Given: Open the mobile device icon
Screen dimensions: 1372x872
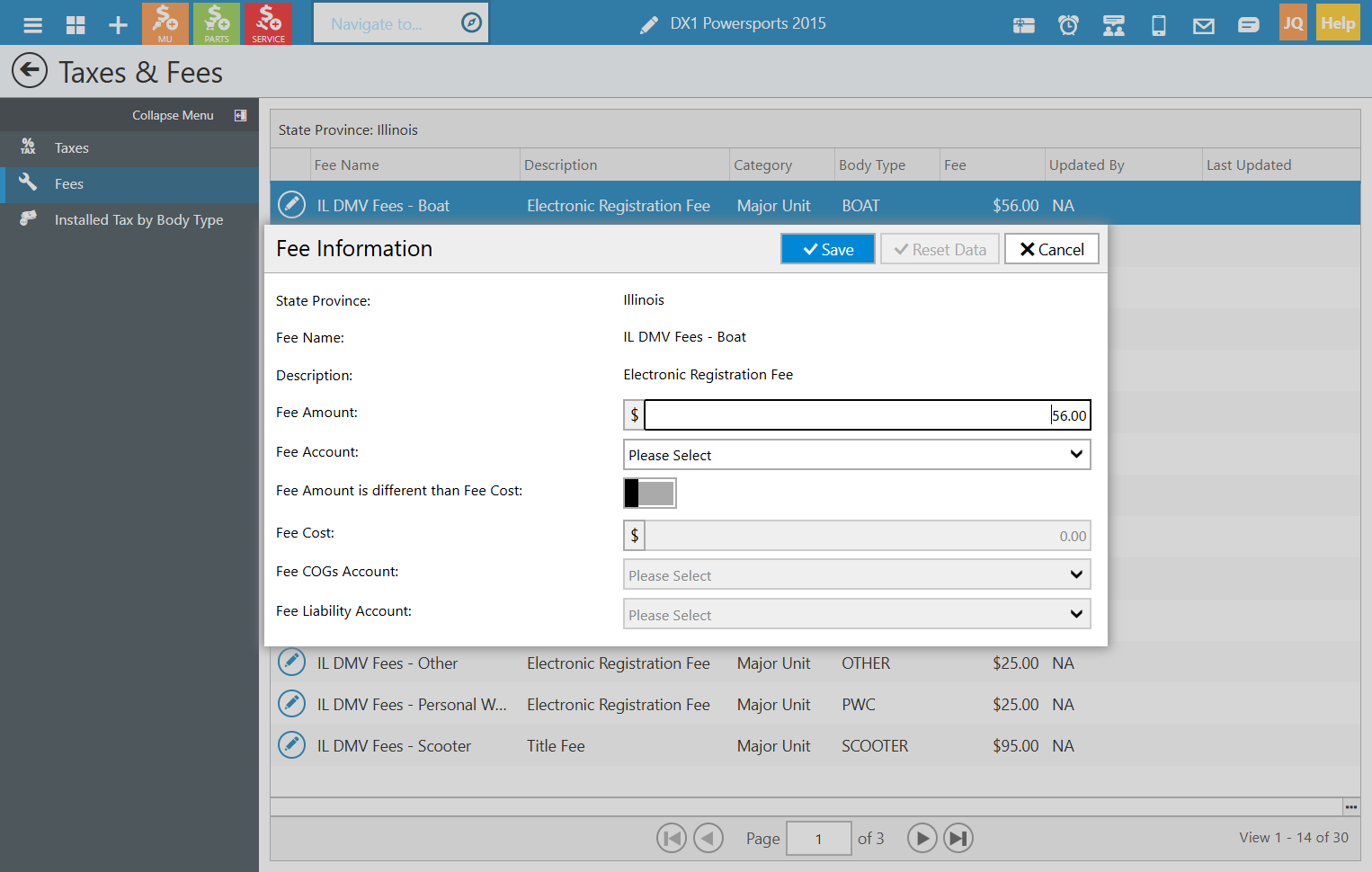Looking at the screenshot, I should tap(1159, 25).
